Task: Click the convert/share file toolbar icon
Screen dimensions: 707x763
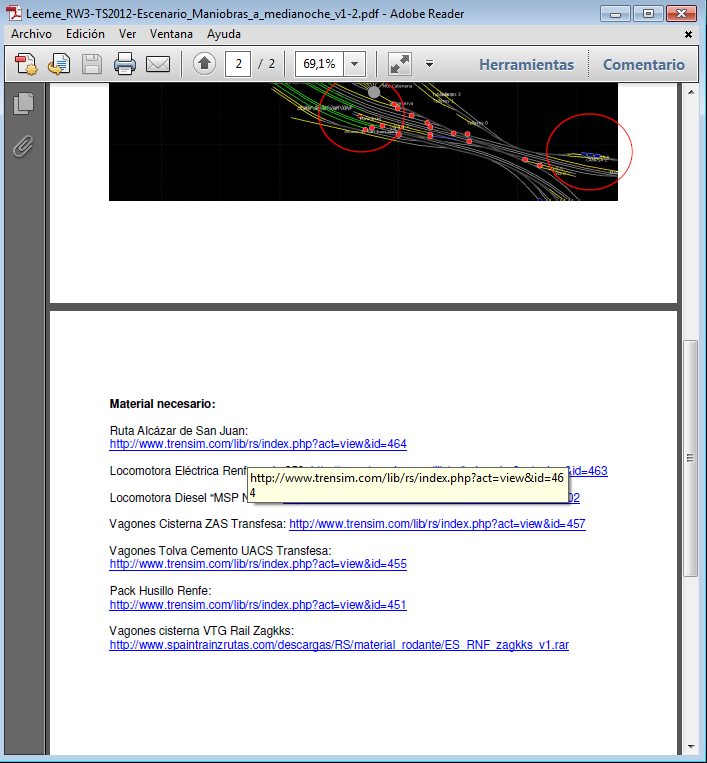Action: pos(59,64)
